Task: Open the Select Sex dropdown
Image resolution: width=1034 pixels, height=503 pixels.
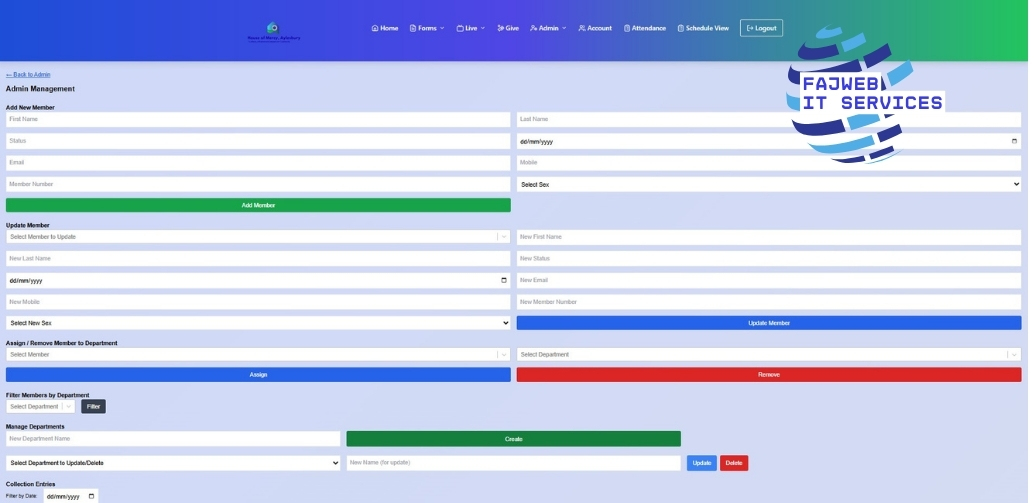Action: click(x=769, y=185)
